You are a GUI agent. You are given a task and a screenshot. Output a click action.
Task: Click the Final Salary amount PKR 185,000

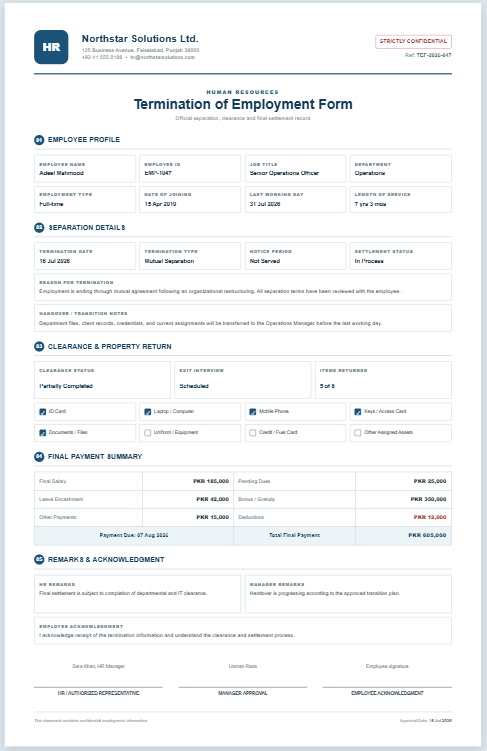click(211, 481)
